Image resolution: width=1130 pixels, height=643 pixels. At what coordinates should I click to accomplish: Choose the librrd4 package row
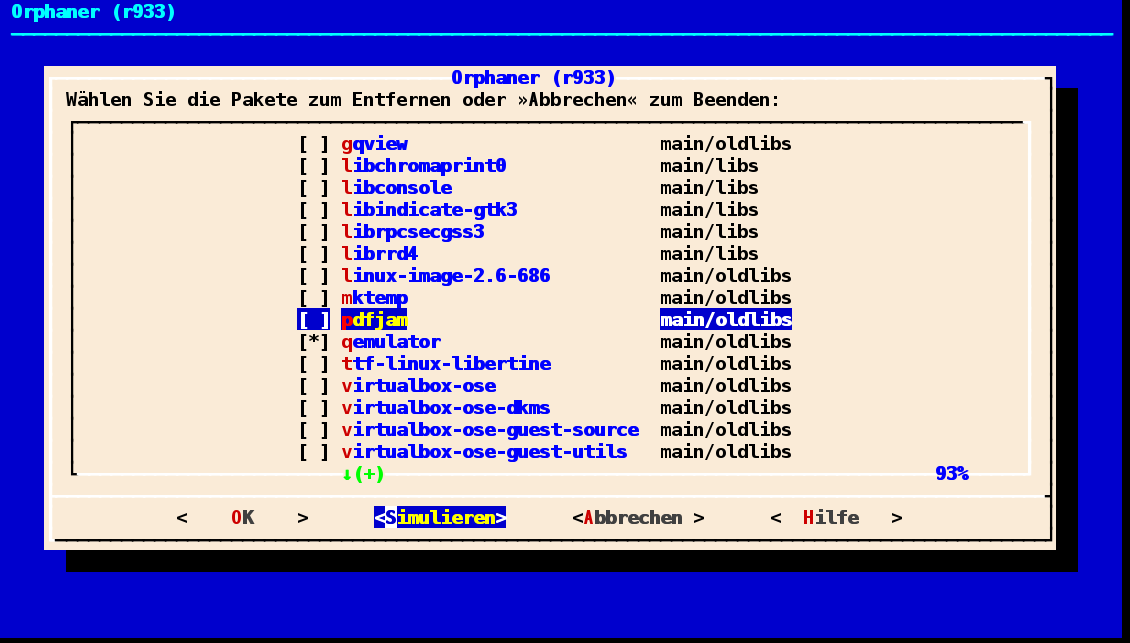[x=379, y=254]
